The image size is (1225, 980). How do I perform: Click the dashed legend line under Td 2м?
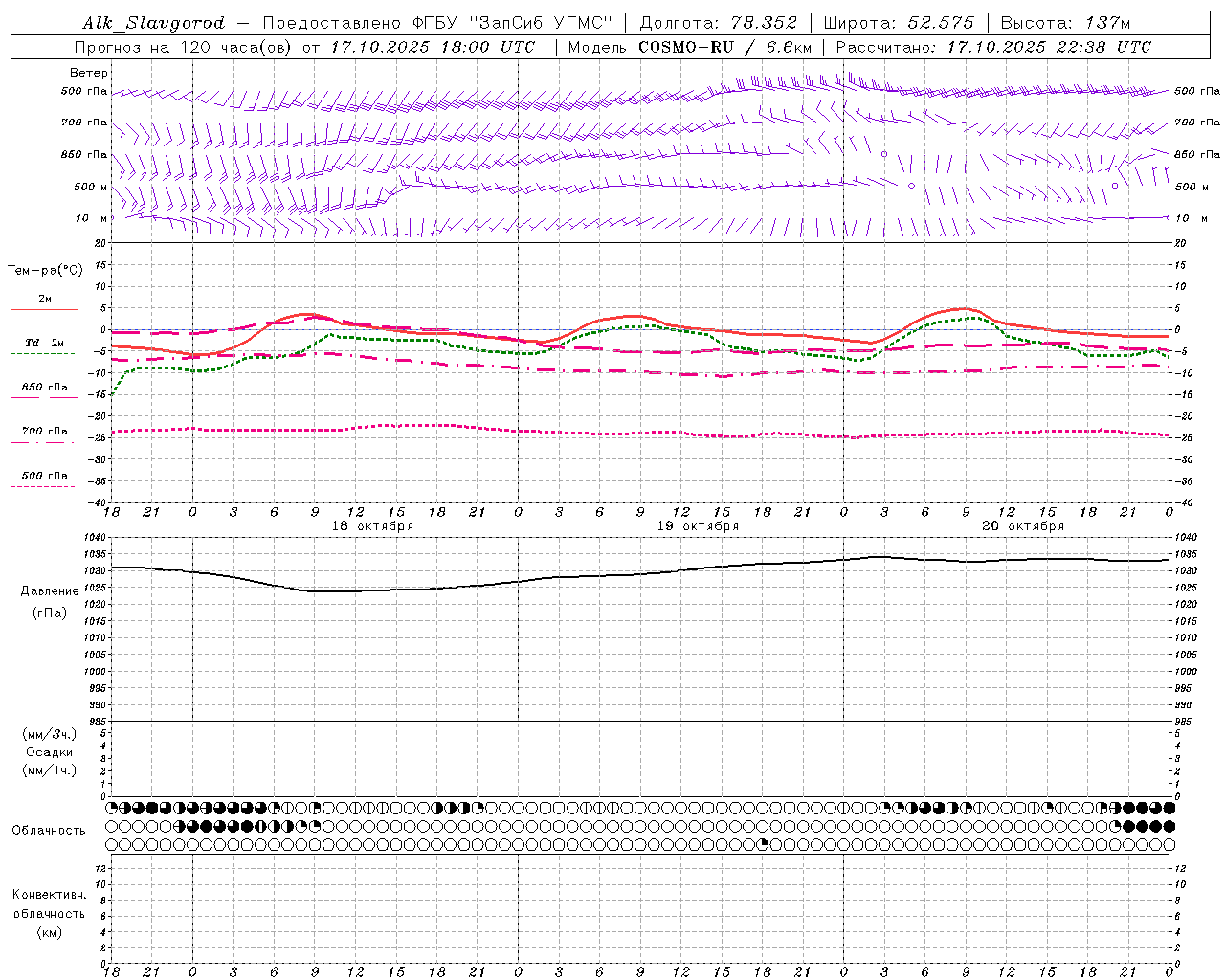pyautogui.click(x=42, y=353)
